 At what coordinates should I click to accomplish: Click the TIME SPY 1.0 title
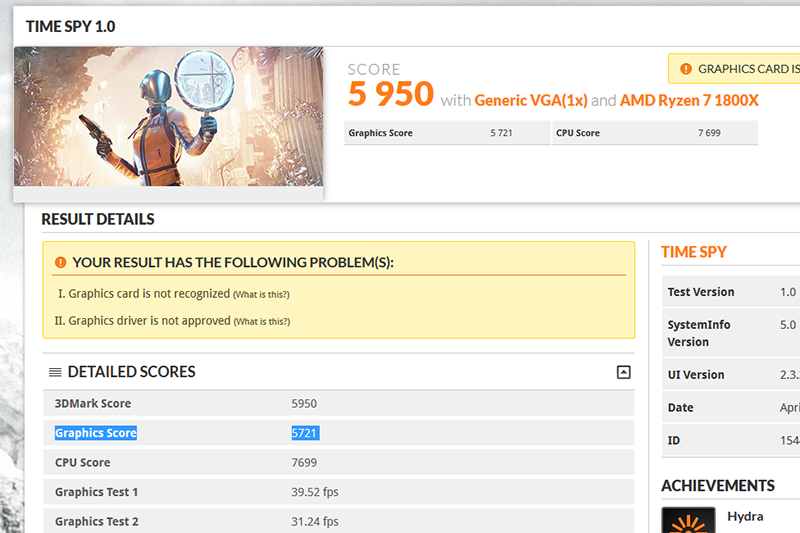[70, 27]
